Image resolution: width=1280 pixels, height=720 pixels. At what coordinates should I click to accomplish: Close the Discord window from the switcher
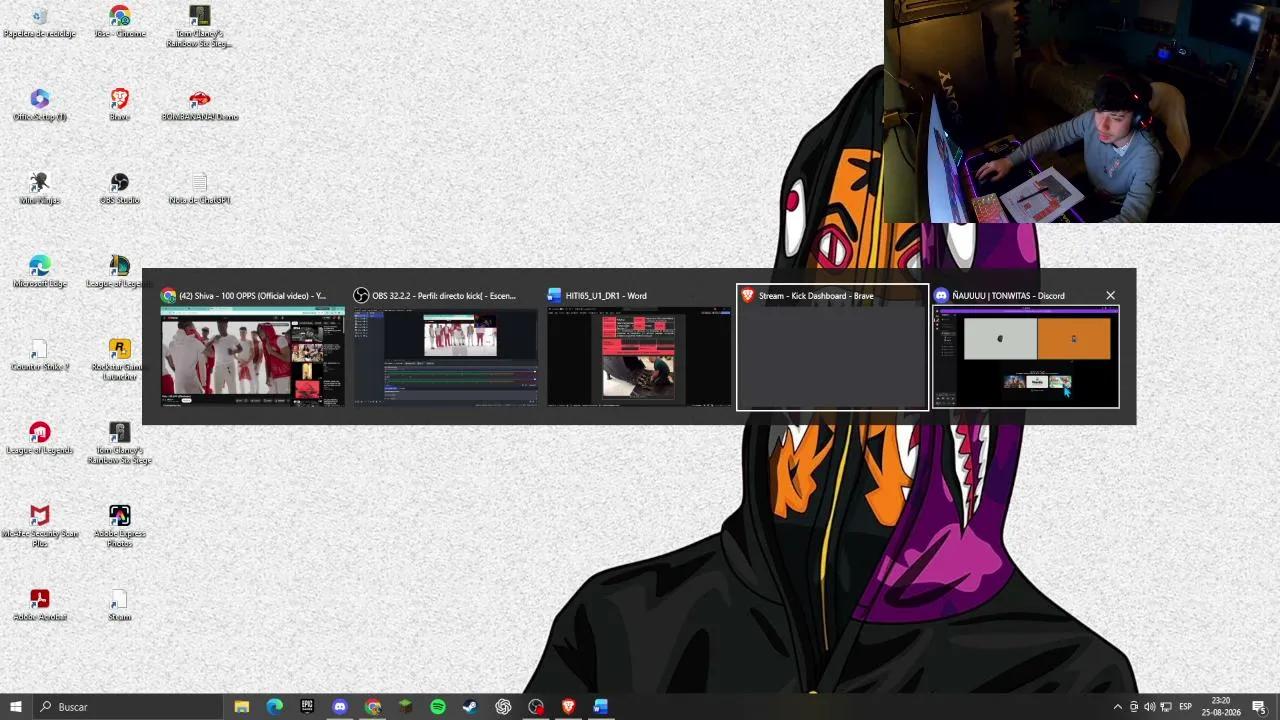(1110, 296)
